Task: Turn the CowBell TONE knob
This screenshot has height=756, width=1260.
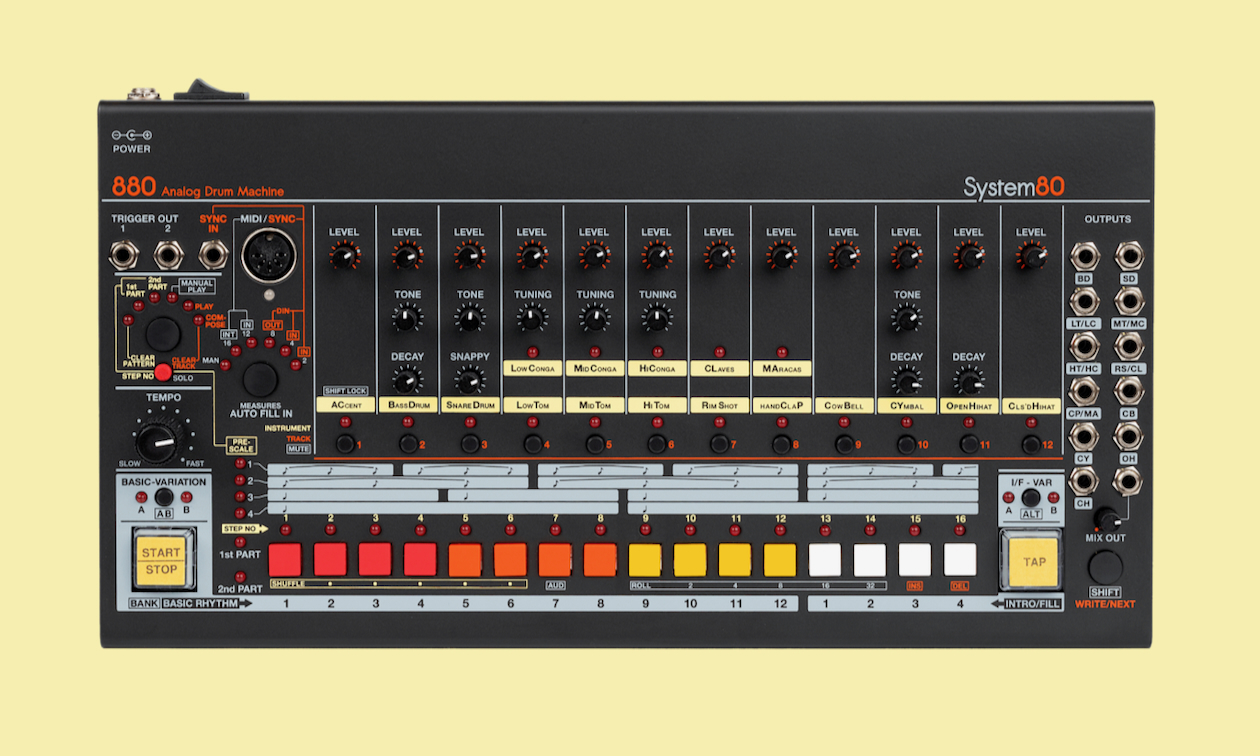Action: (x=906, y=318)
